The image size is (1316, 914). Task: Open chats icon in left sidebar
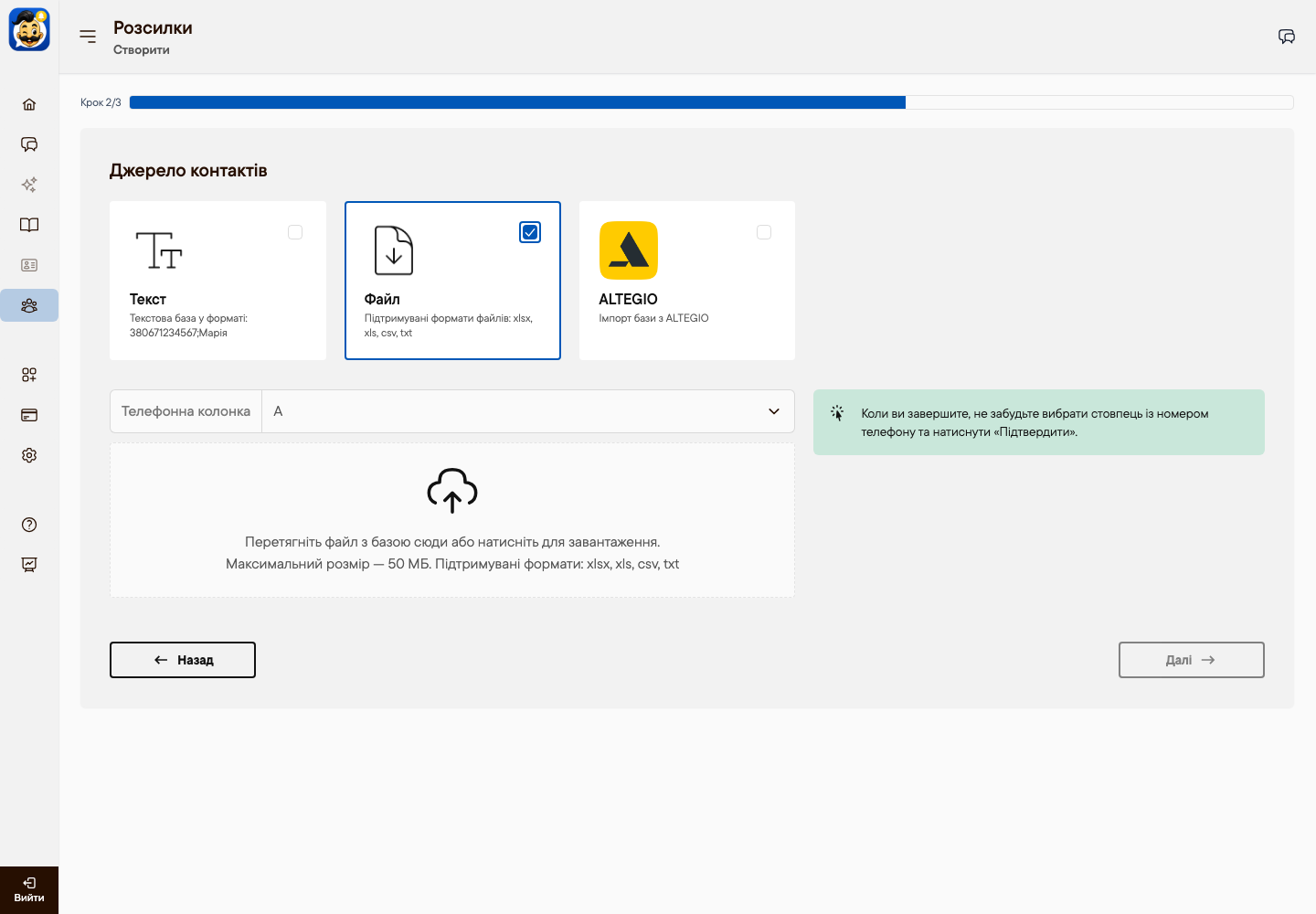29,144
